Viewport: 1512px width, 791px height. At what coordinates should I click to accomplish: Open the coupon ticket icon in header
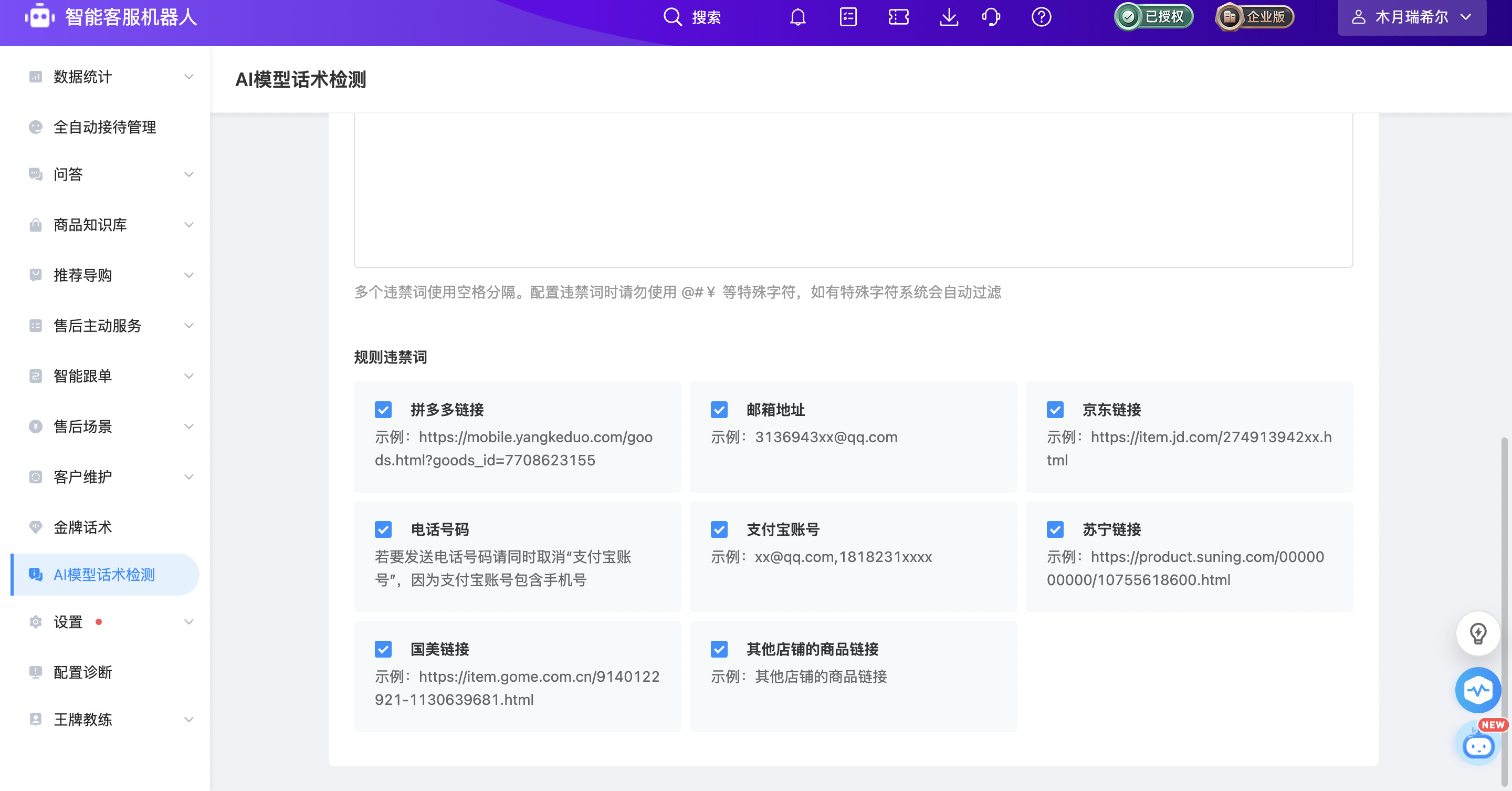[899, 17]
